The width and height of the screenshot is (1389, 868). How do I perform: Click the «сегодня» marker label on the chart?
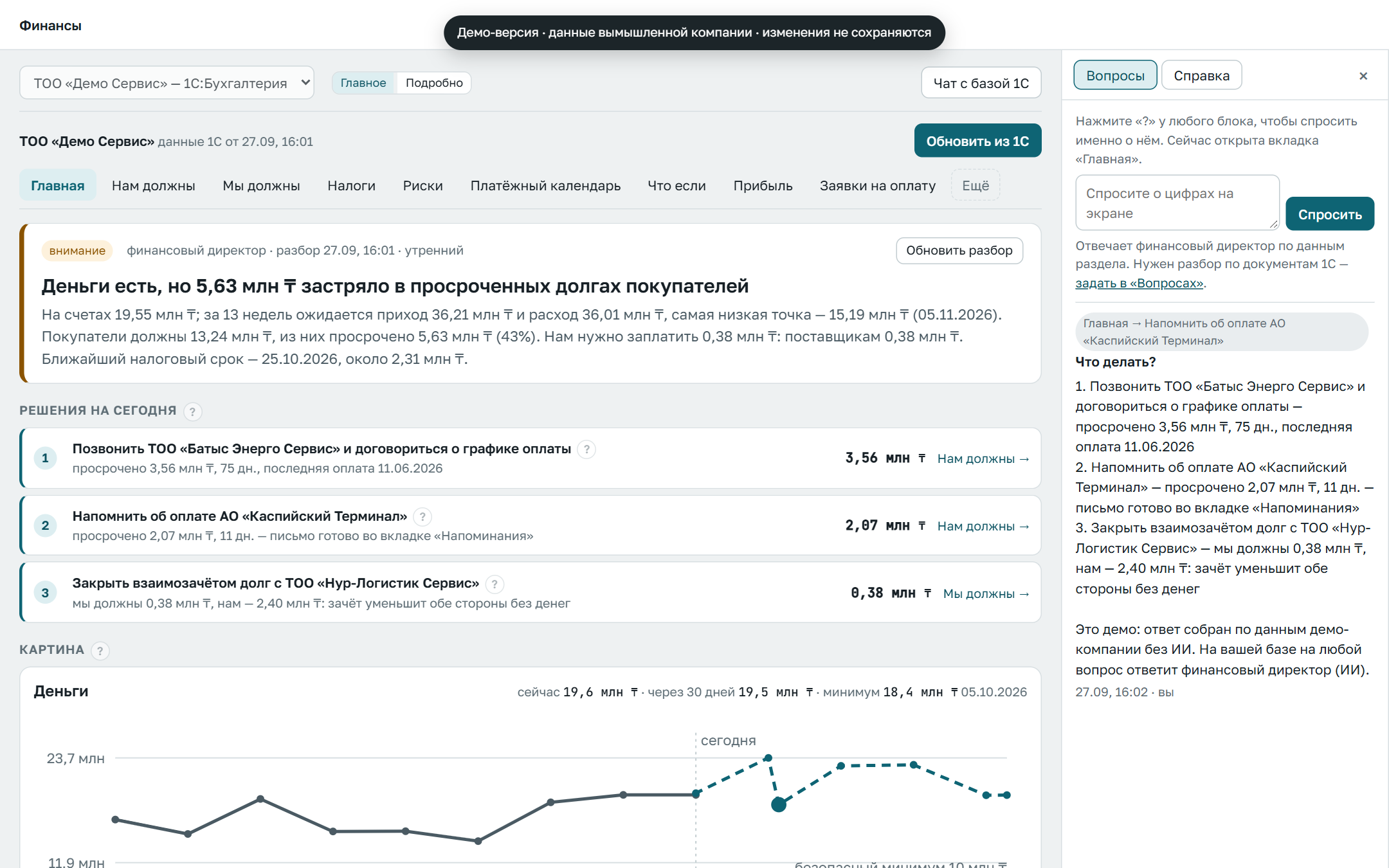728,741
